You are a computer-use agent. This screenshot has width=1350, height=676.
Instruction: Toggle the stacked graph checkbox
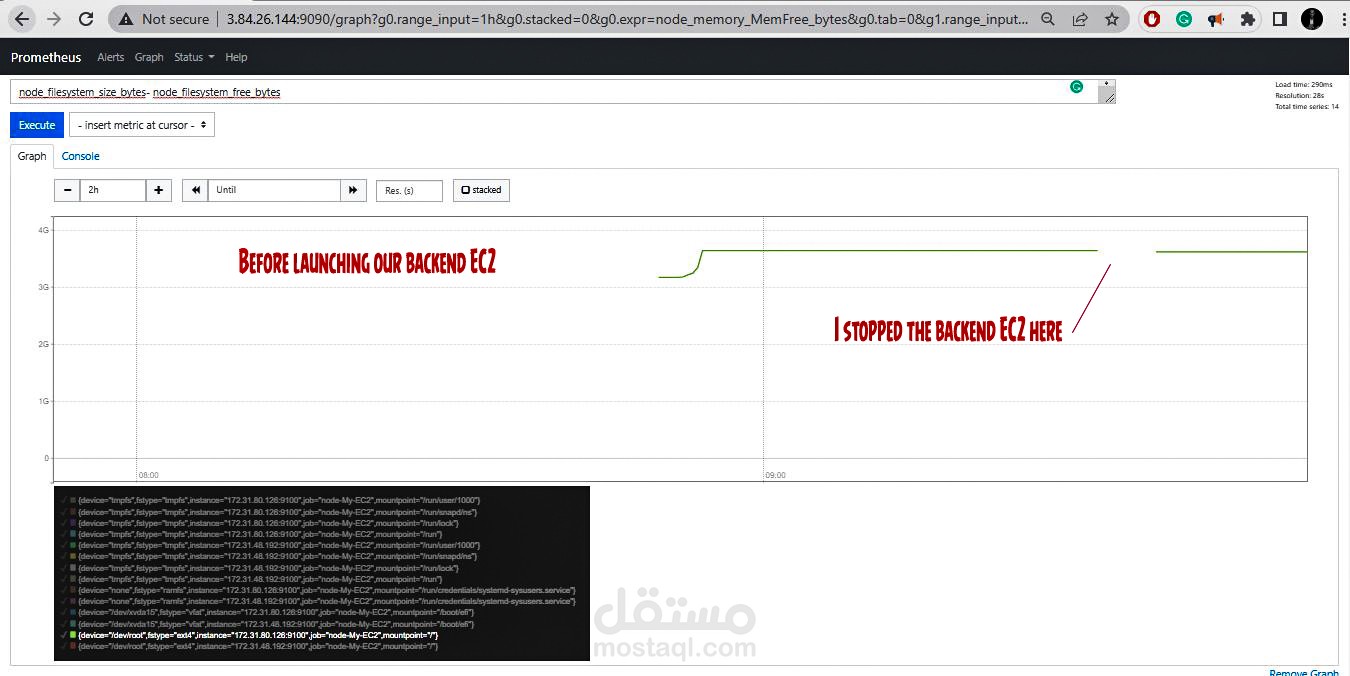pos(481,190)
